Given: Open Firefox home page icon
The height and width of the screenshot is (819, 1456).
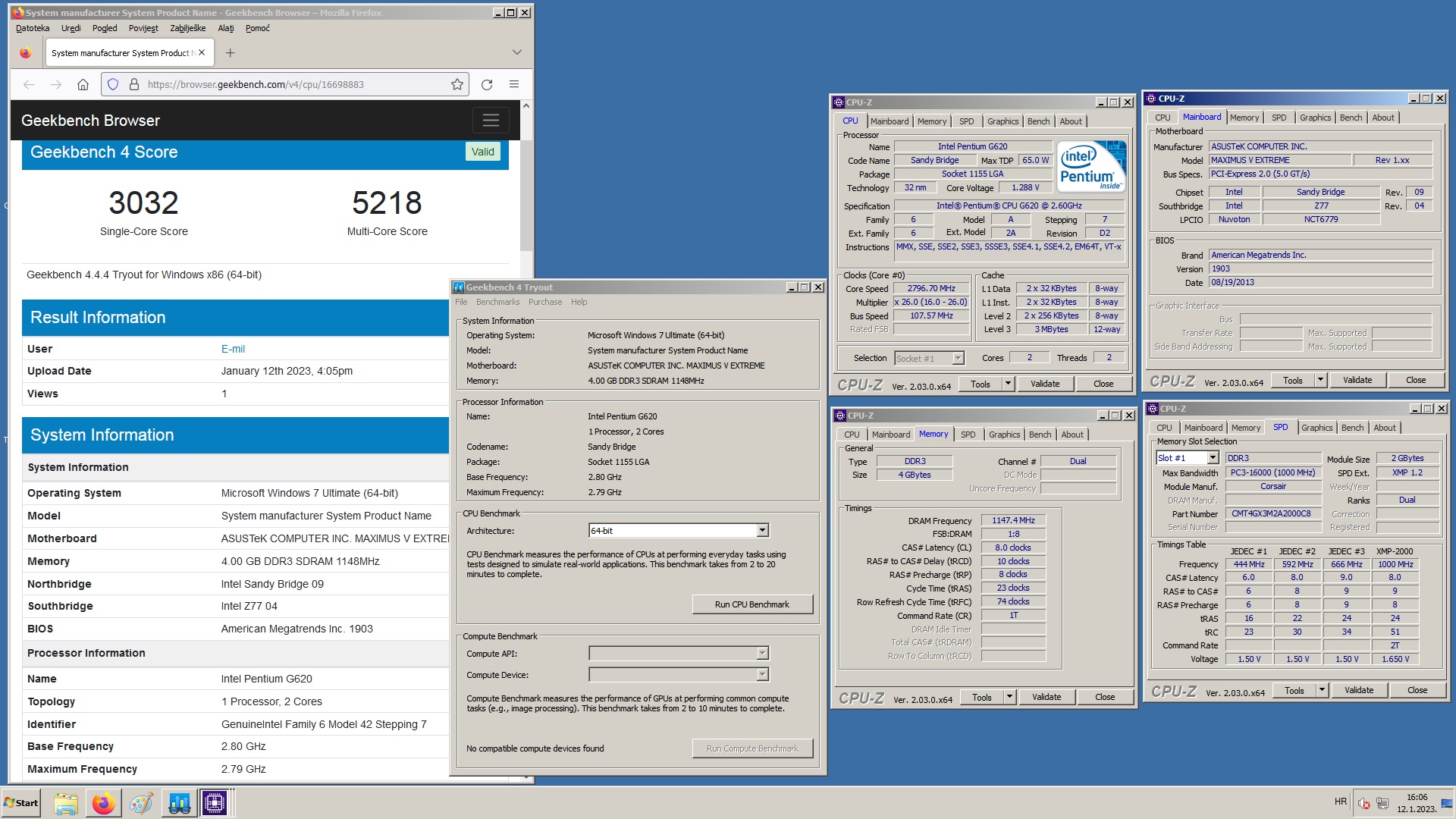Looking at the screenshot, I should [x=83, y=84].
